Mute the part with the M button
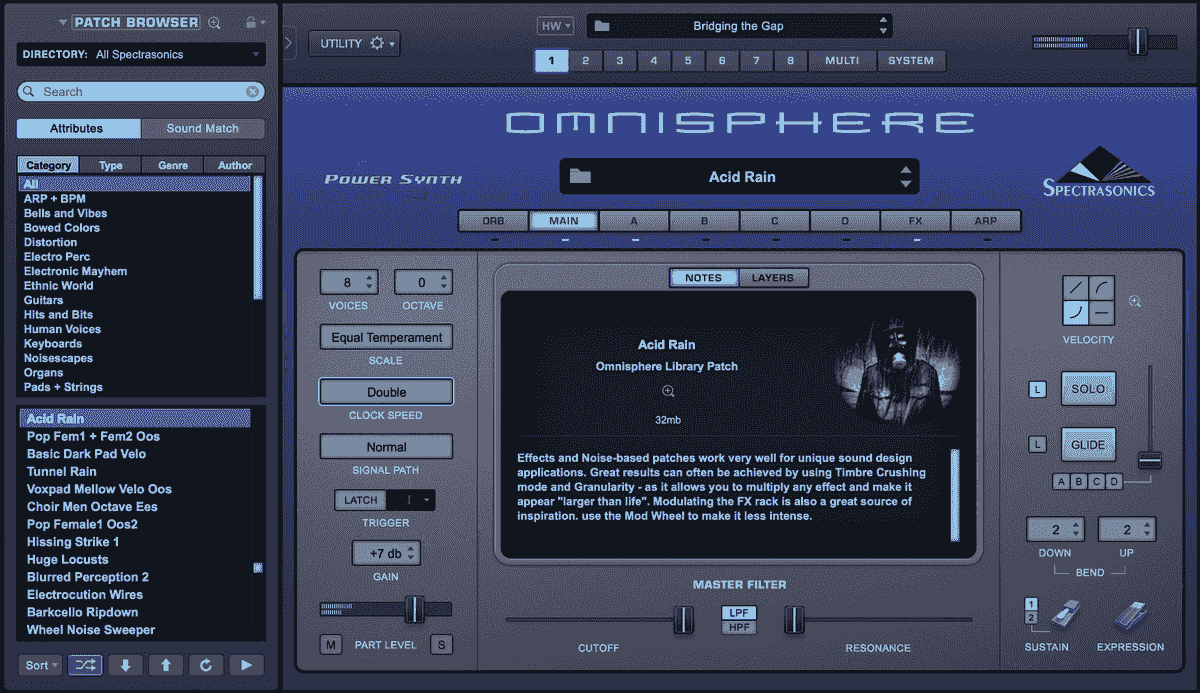 click(330, 644)
